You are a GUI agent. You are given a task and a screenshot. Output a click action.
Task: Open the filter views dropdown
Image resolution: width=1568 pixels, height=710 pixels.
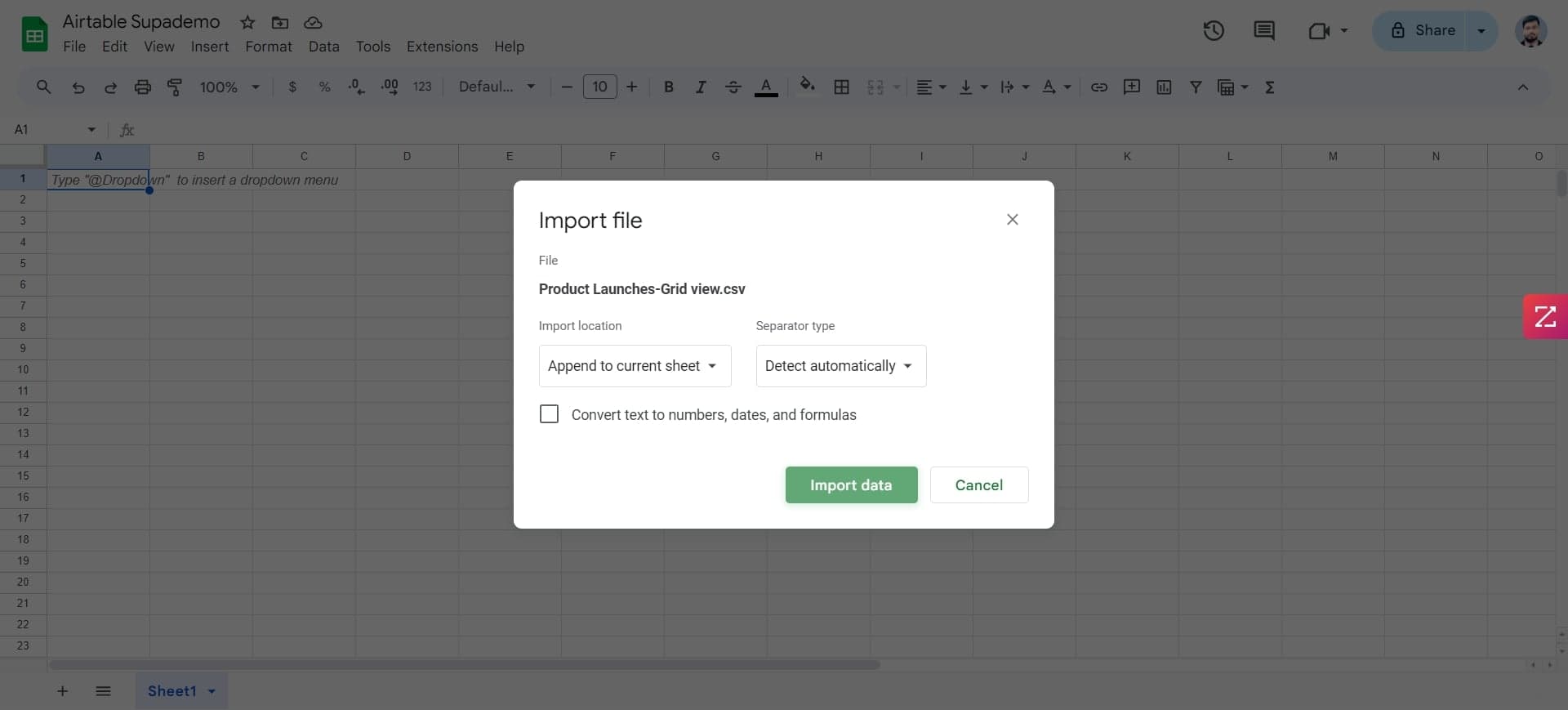pyautogui.click(x=1233, y=87)
